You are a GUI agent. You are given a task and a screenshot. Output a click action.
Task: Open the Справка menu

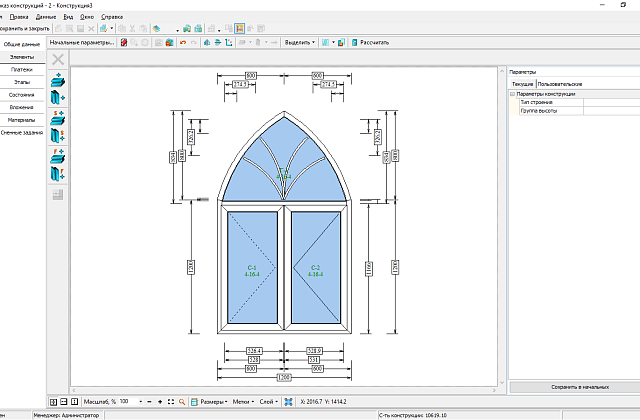[x=112, y=17]
